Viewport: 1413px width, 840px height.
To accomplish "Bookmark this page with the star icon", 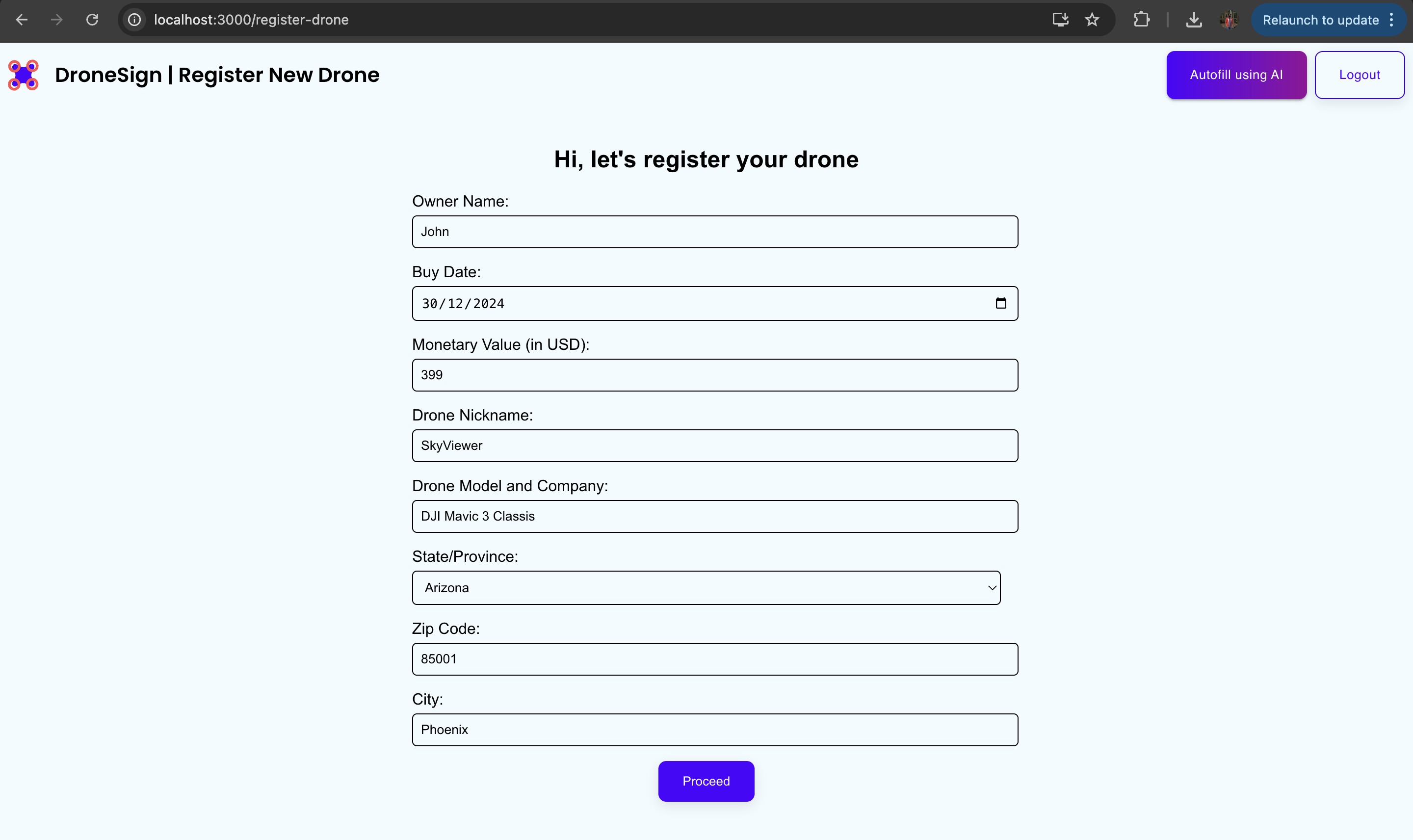I will coord(1092,20).
